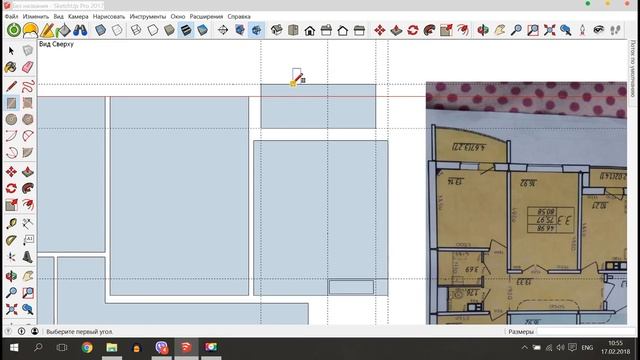Image resolution: width=640 pixels, height=360 pixels.
Task: Select the Rectangle drawing tool
Action: coord(11,103)
